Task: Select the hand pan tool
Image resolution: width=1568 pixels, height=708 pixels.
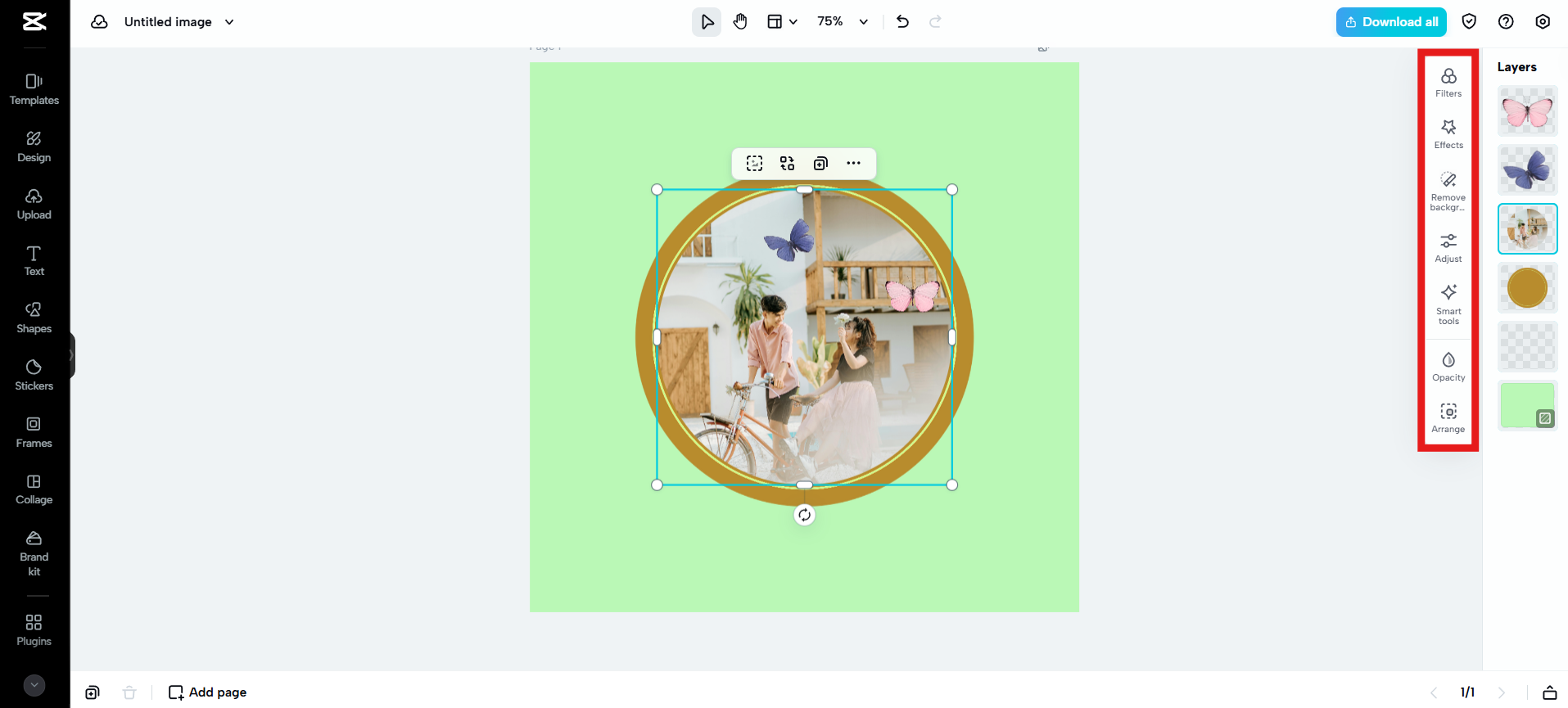Action: (740, 22)
